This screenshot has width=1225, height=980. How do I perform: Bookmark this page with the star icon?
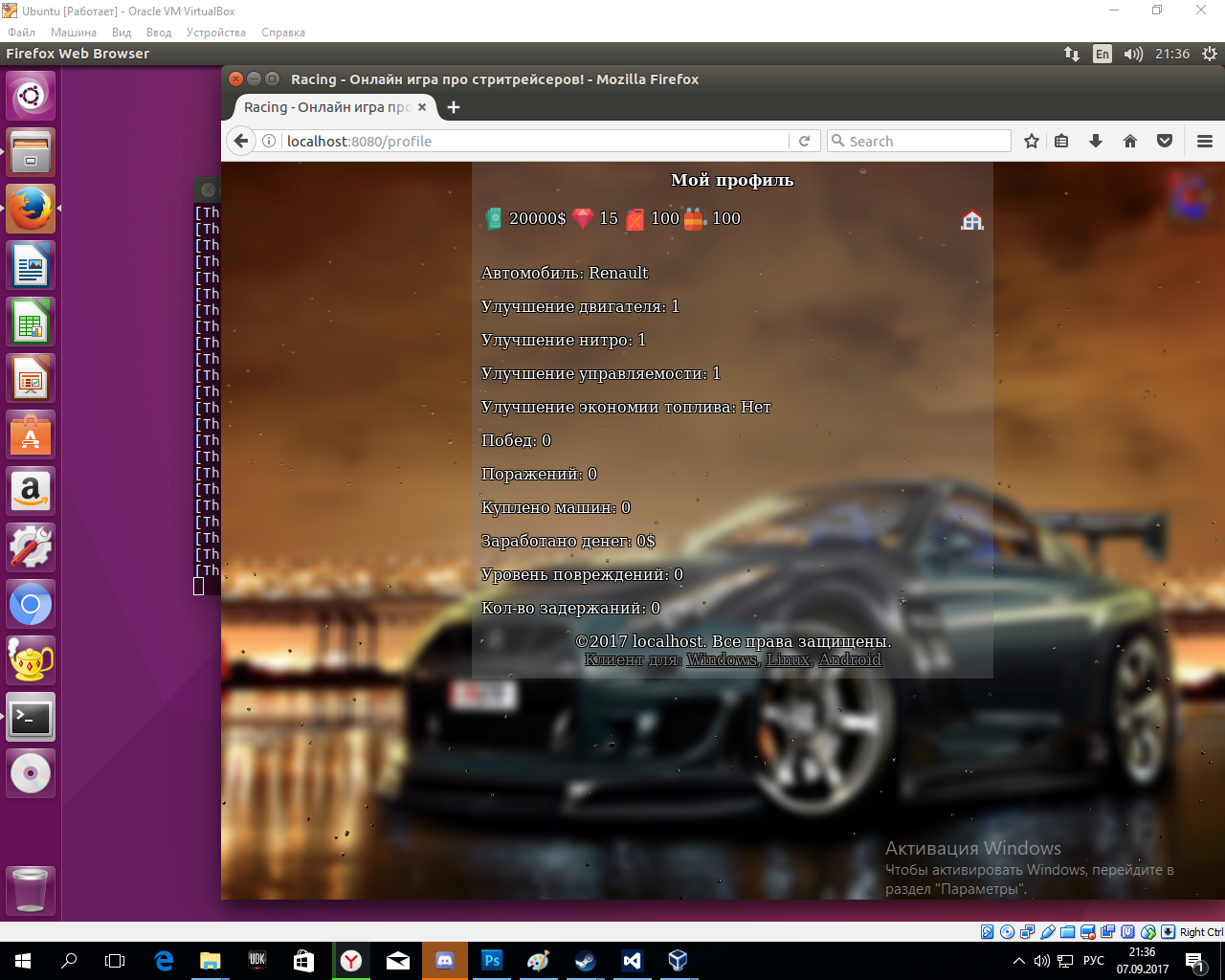pos(1031,141)
